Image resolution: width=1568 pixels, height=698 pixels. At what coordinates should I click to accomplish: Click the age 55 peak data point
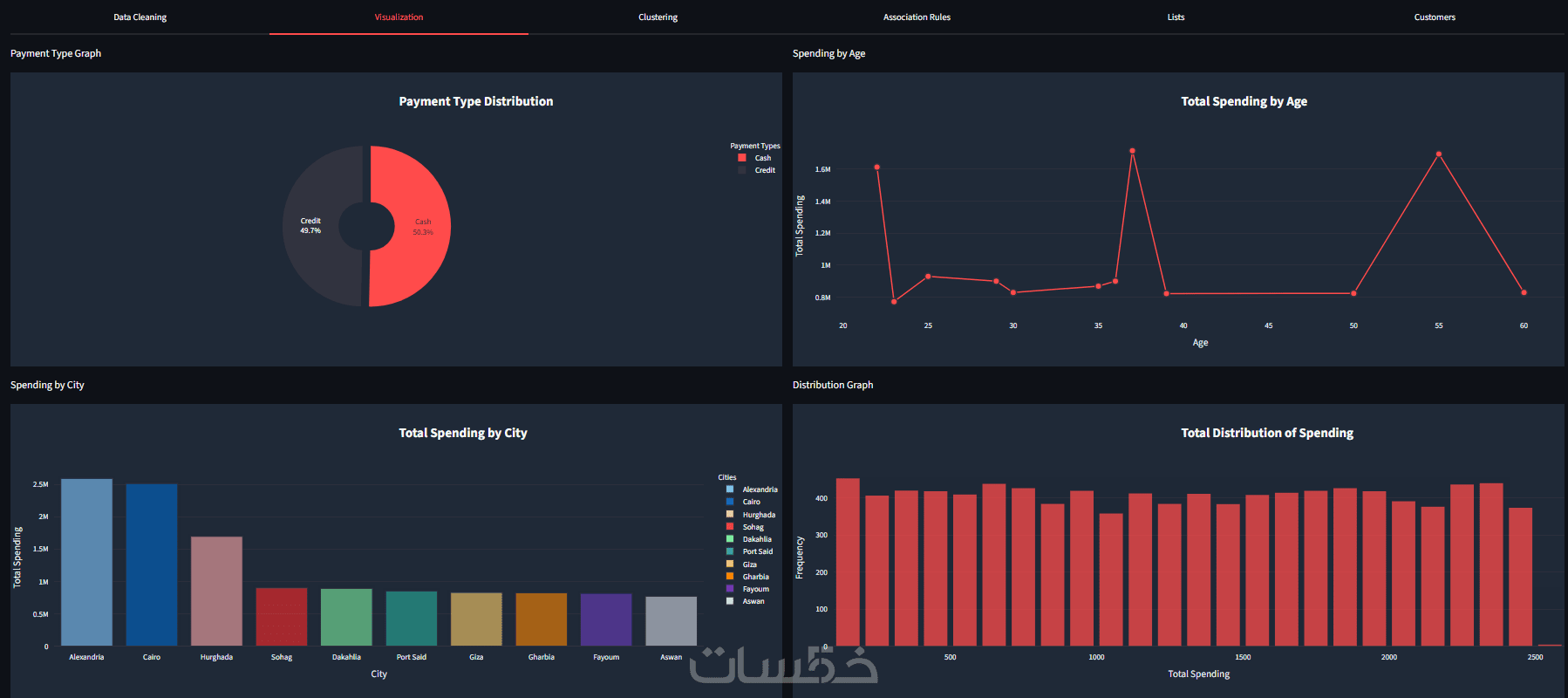(1439, 154)
